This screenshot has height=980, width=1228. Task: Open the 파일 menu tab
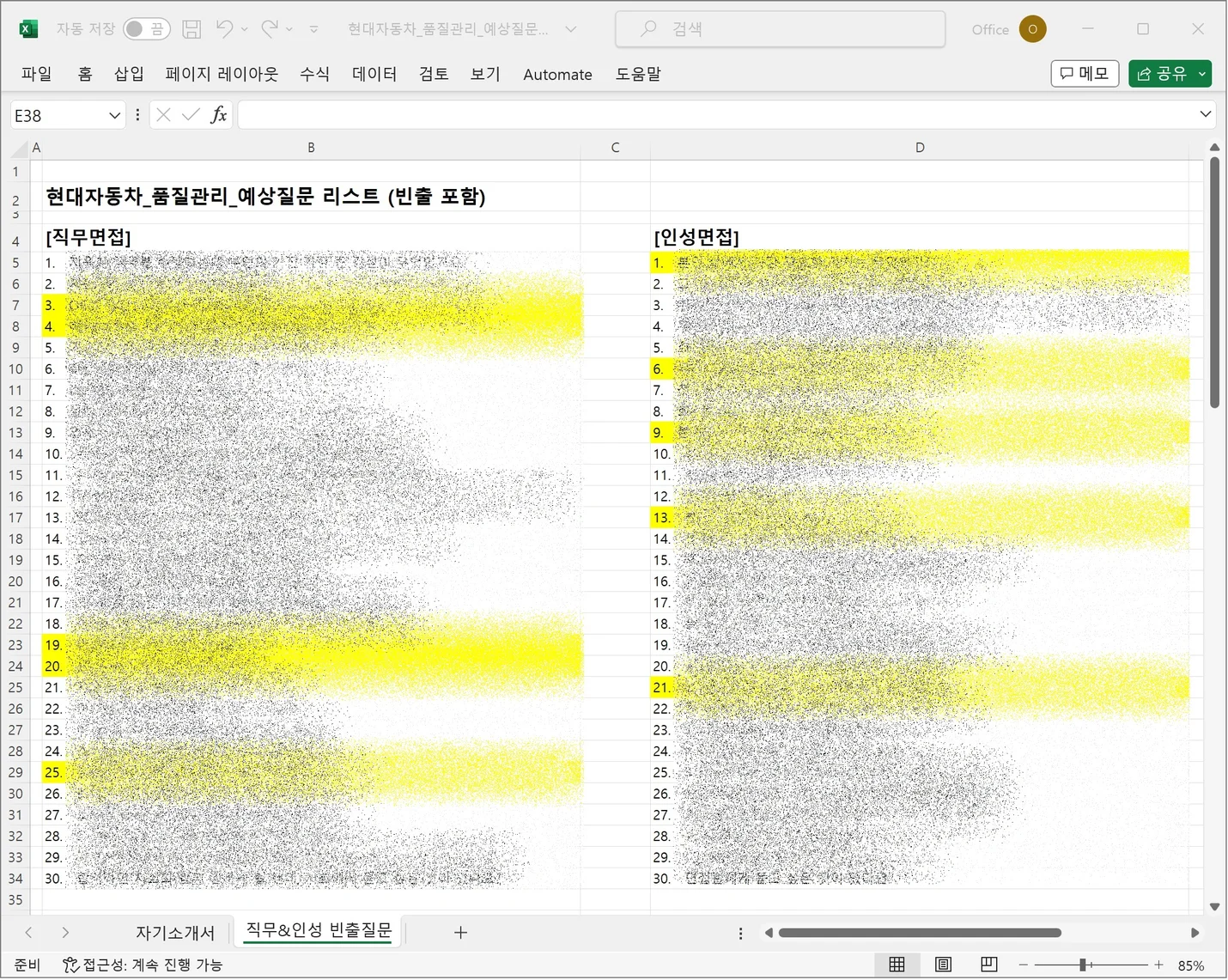point(37,74)
